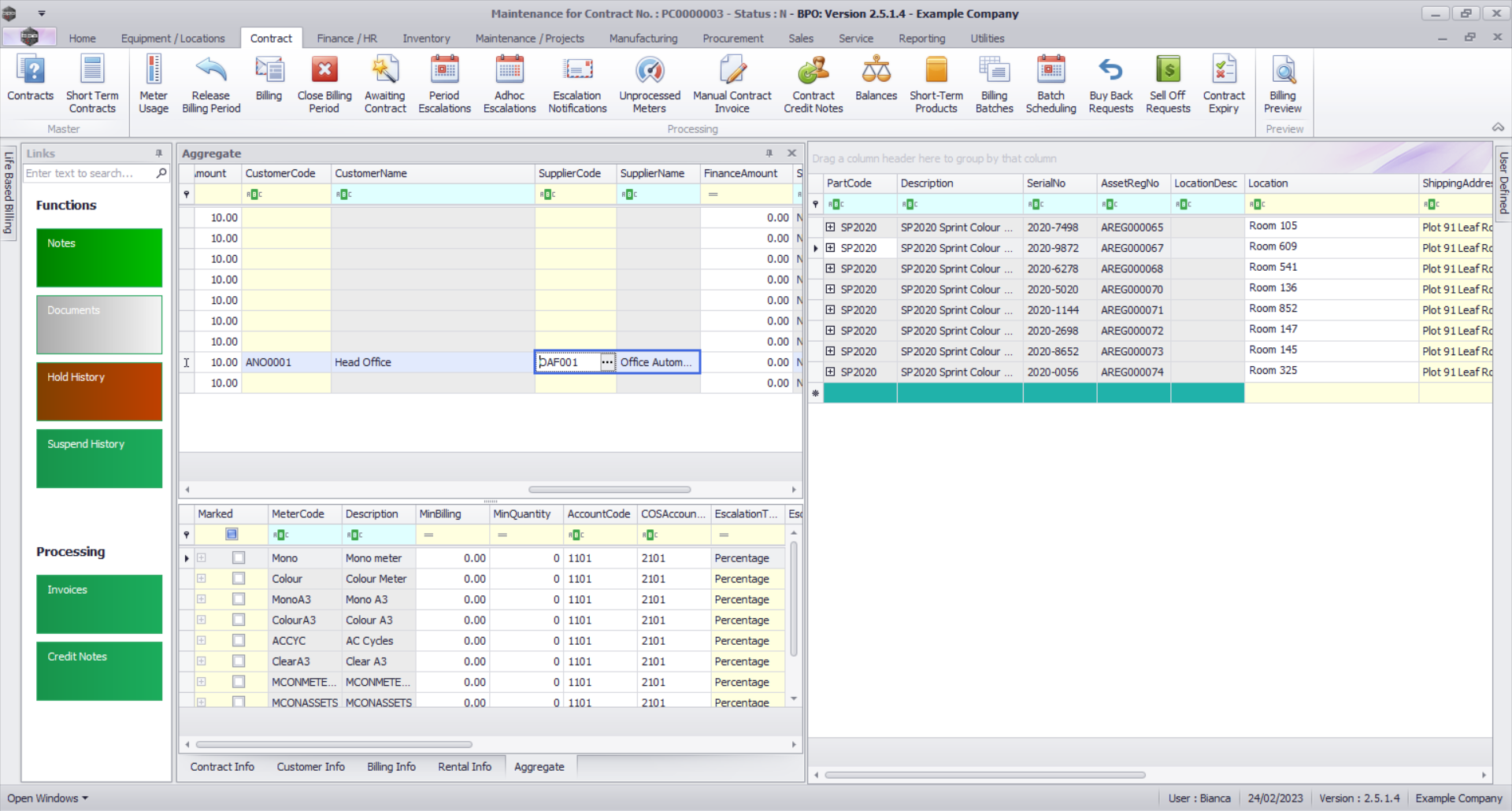Tick the Marked checkbox for Mono meter

[239, 558]
